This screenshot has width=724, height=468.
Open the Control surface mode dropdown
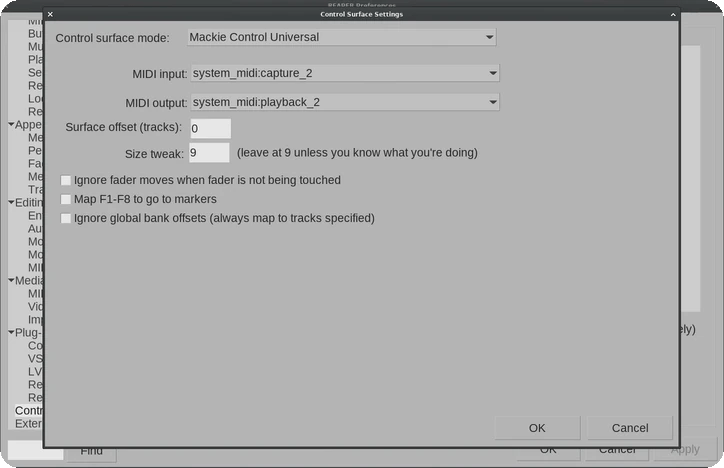[x=342, y=37]
